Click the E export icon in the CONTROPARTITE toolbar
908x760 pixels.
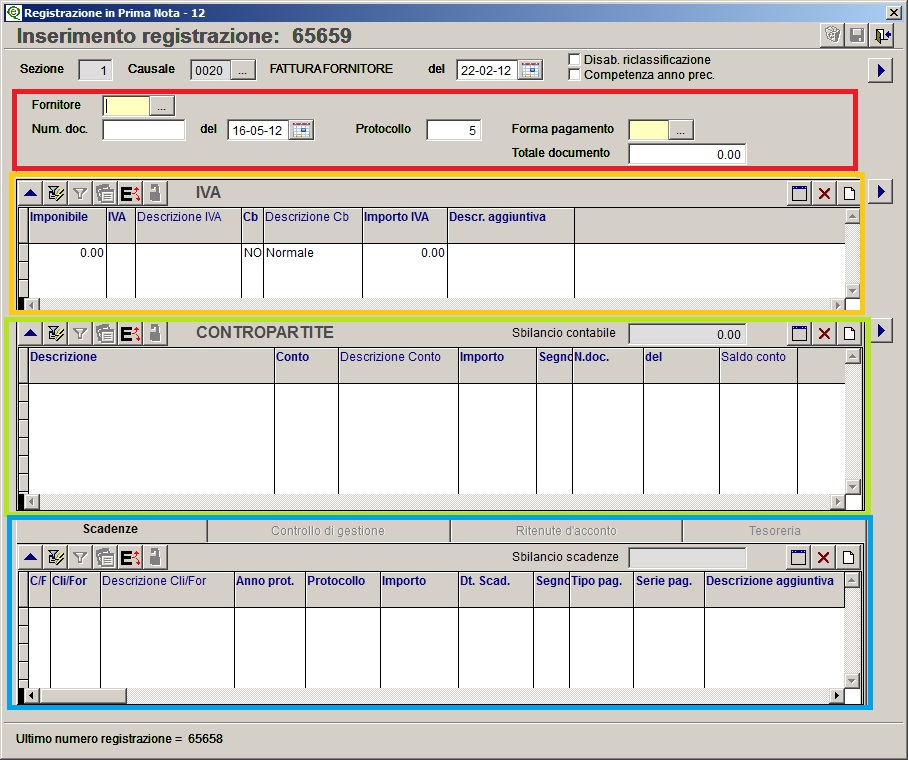(x=130, y=333)
